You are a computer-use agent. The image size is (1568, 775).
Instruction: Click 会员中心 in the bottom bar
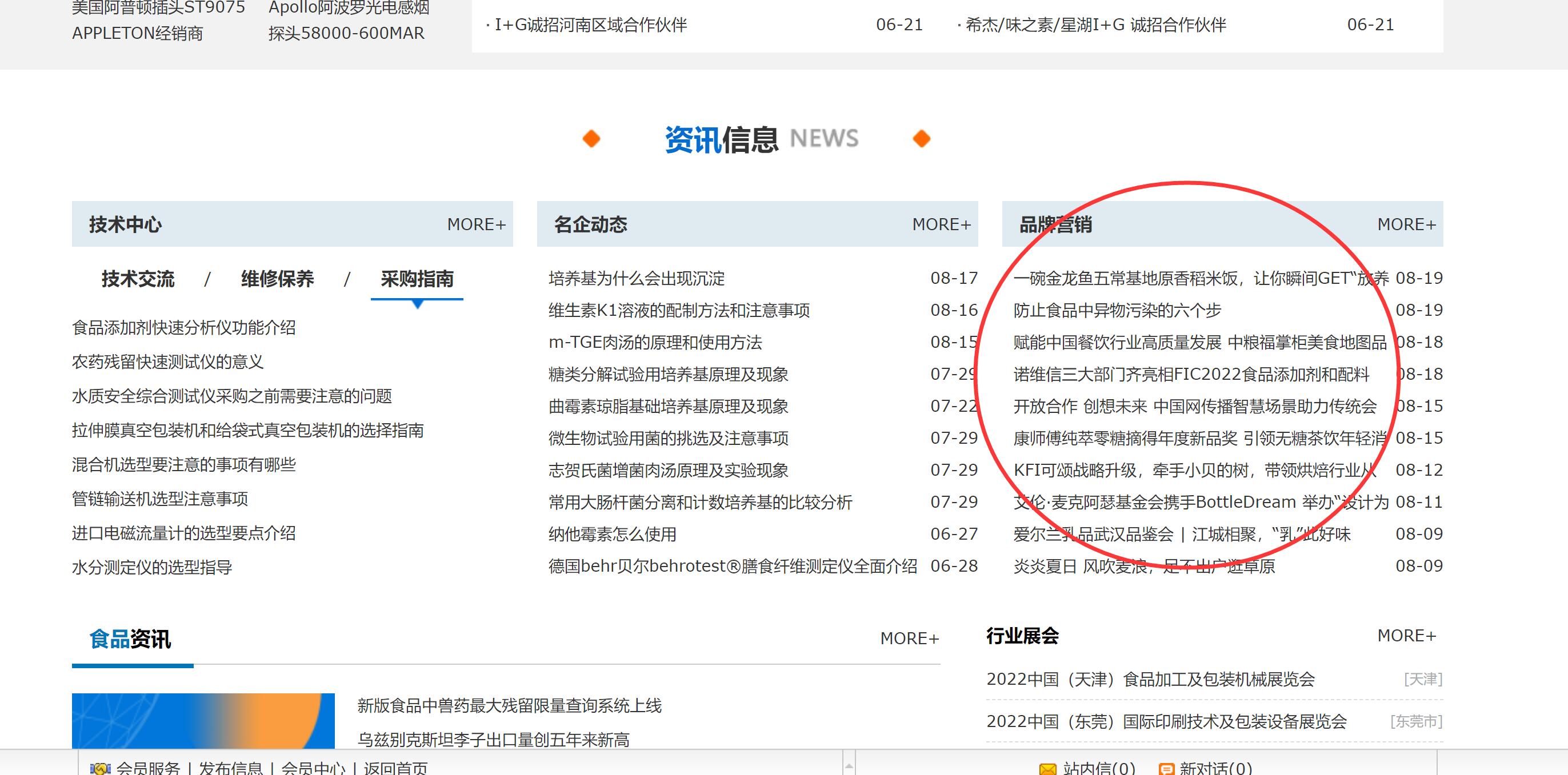(313, 769)
